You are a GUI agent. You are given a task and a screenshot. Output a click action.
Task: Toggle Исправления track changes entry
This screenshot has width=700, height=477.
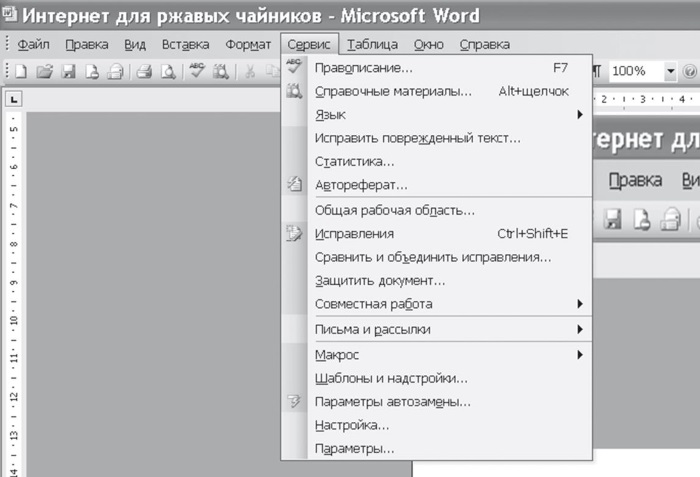coord(437,234)
